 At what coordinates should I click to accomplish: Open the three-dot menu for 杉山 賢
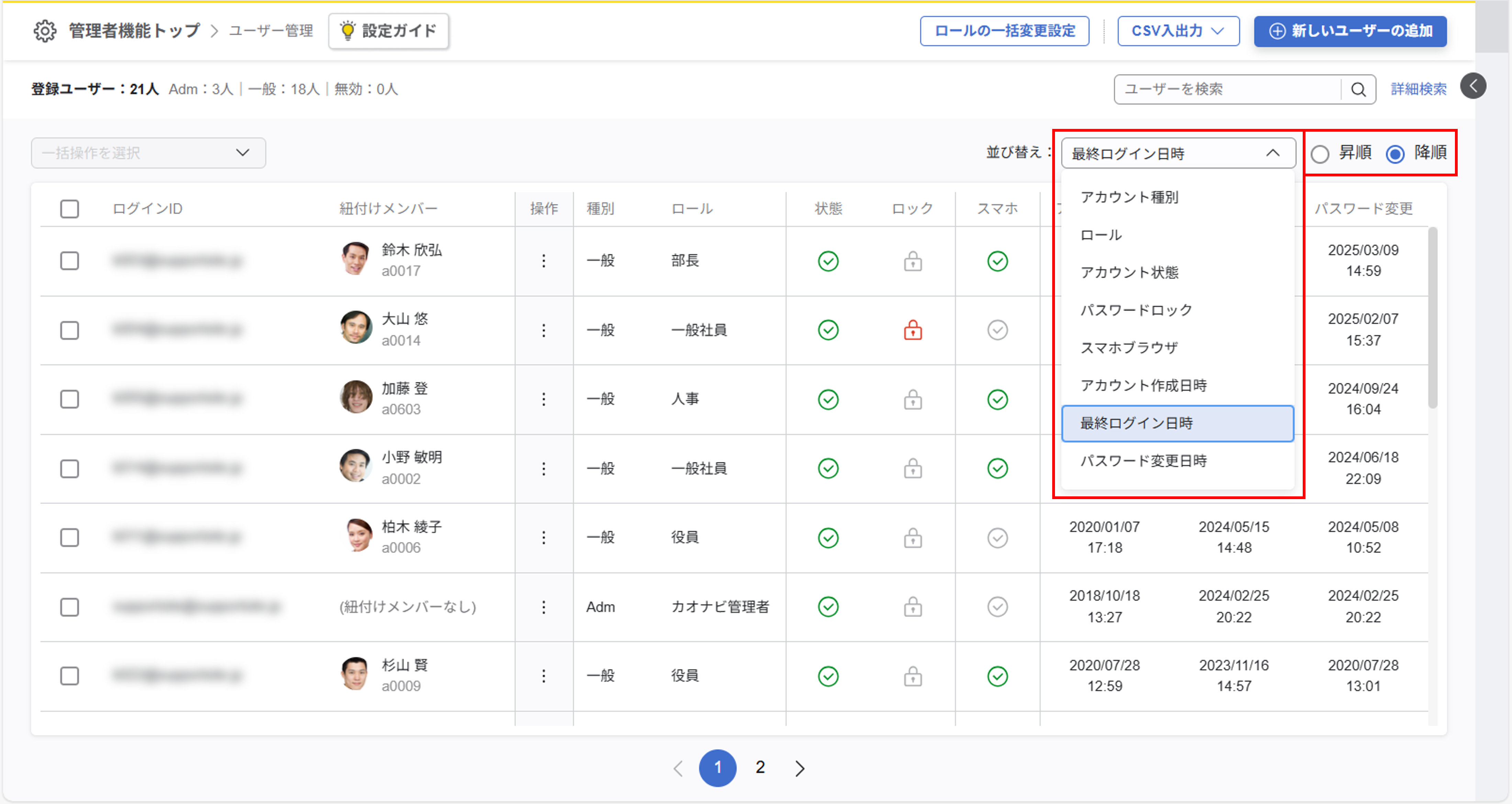(x=544, y=676)
